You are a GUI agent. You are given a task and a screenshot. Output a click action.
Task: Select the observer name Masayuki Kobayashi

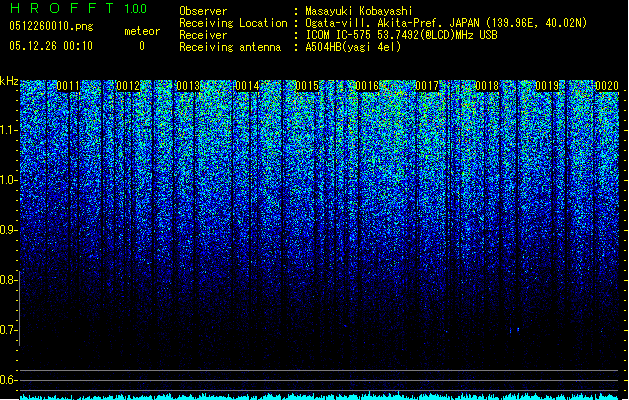(359, 11)
